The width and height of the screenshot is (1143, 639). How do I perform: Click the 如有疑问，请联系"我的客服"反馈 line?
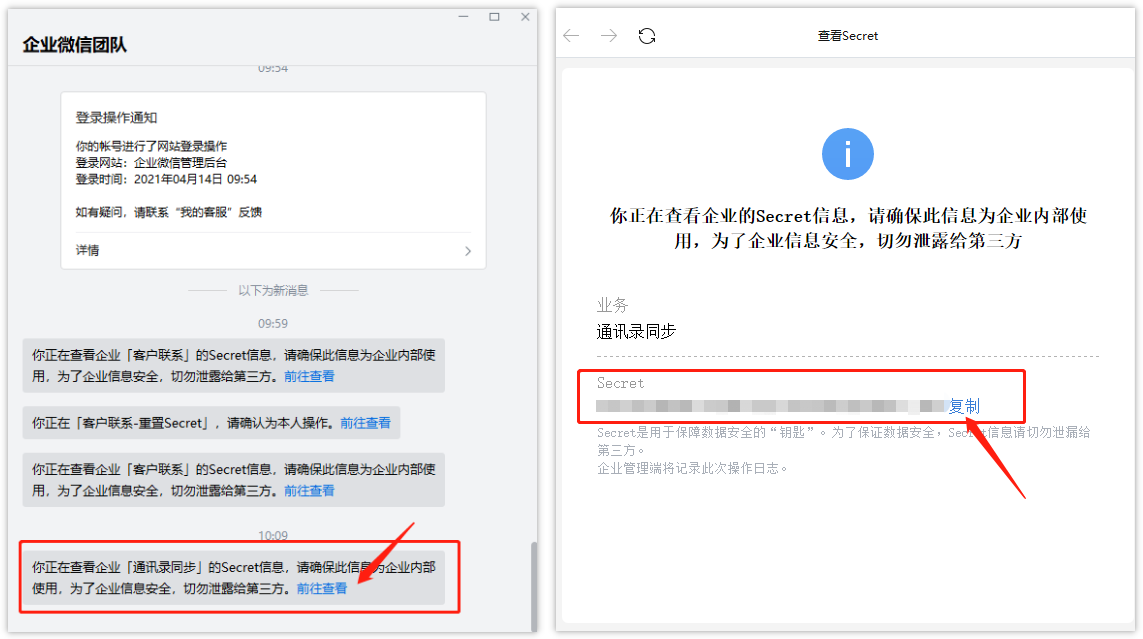pyautogui.click(x=168, y=212)
